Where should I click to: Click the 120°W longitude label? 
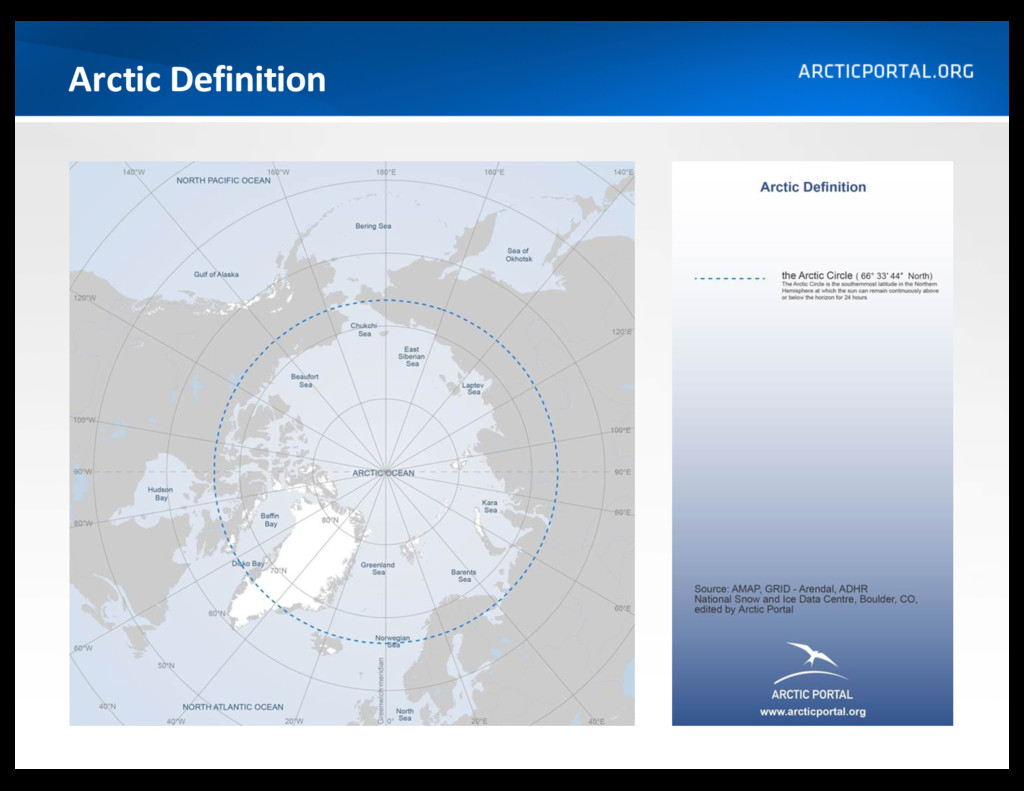pos(85,298)
